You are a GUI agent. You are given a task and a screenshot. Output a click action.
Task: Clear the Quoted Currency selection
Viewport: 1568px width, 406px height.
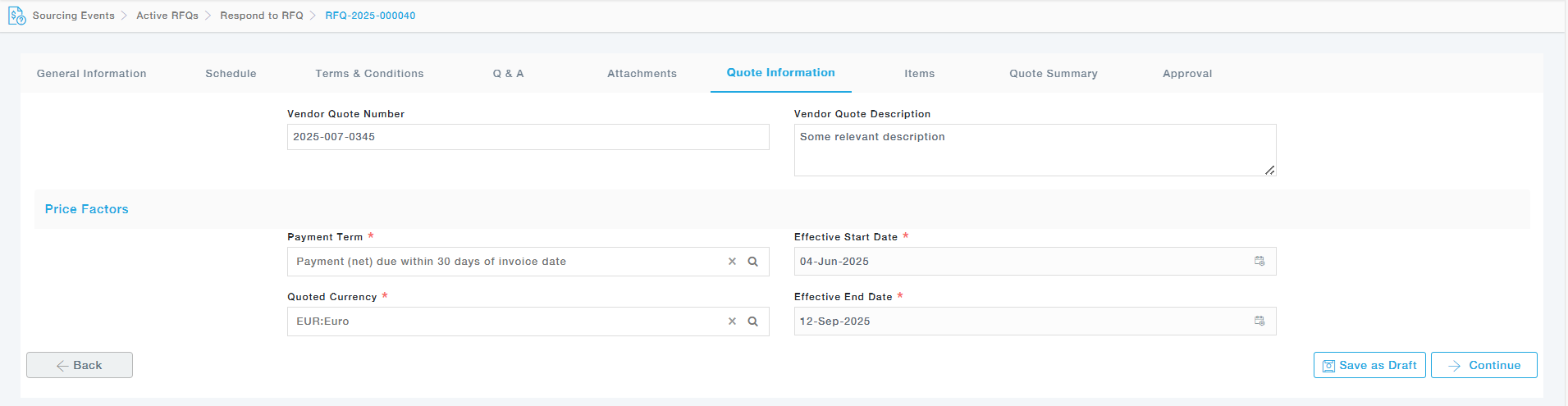[x=732, y=322]
